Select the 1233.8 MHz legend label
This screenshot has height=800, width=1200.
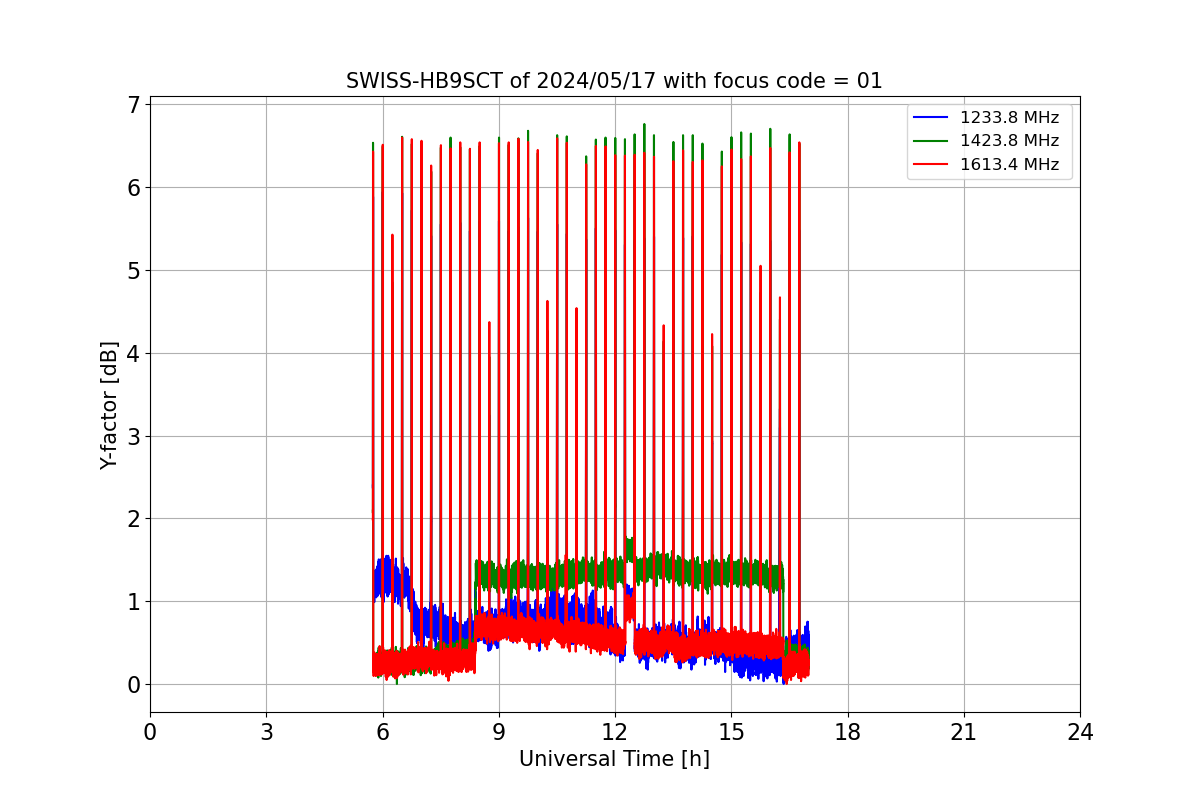coord(1009,118)
